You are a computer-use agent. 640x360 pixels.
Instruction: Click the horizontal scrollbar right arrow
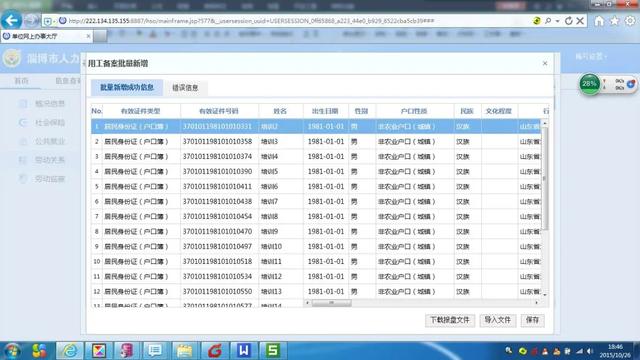click(536, 303)
